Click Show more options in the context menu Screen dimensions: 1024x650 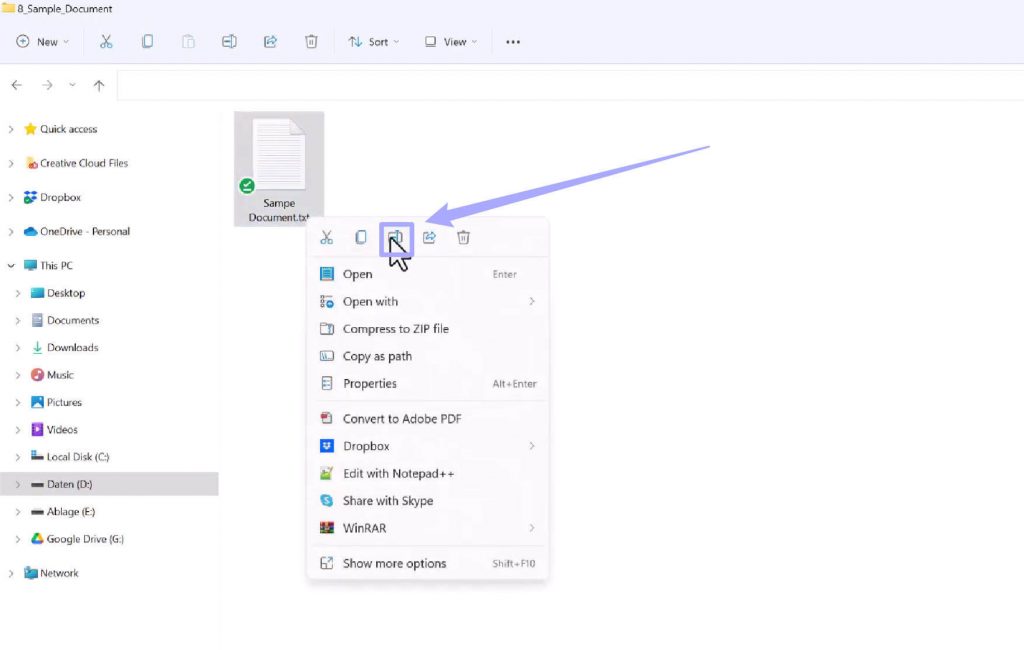(394, 563)
